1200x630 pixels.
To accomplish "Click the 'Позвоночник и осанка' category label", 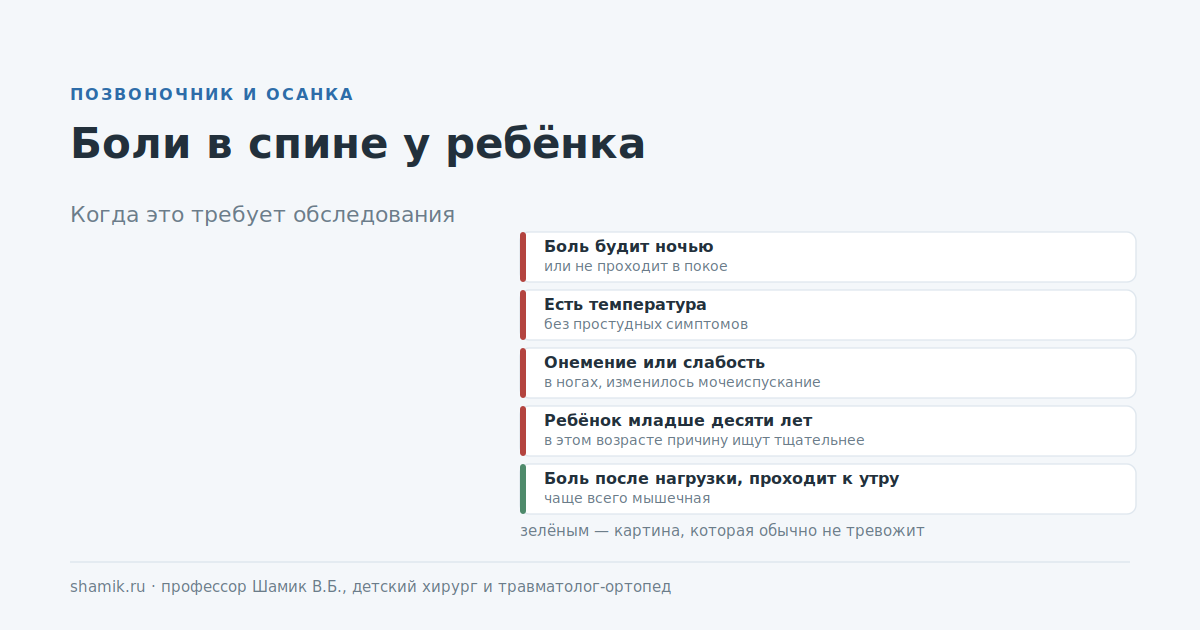I will coord(212,94).
